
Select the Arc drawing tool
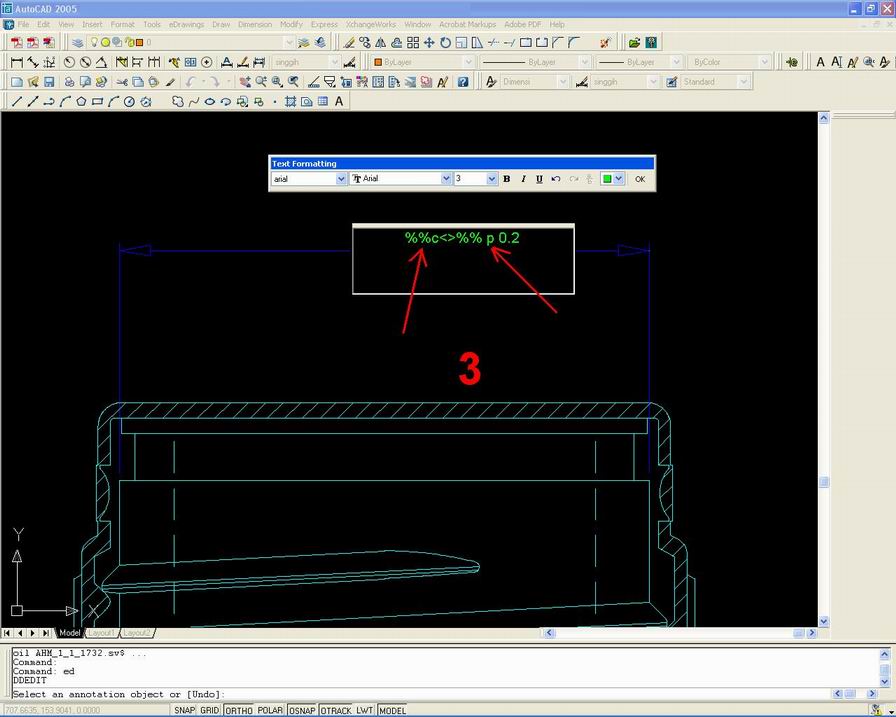point(115,101)
